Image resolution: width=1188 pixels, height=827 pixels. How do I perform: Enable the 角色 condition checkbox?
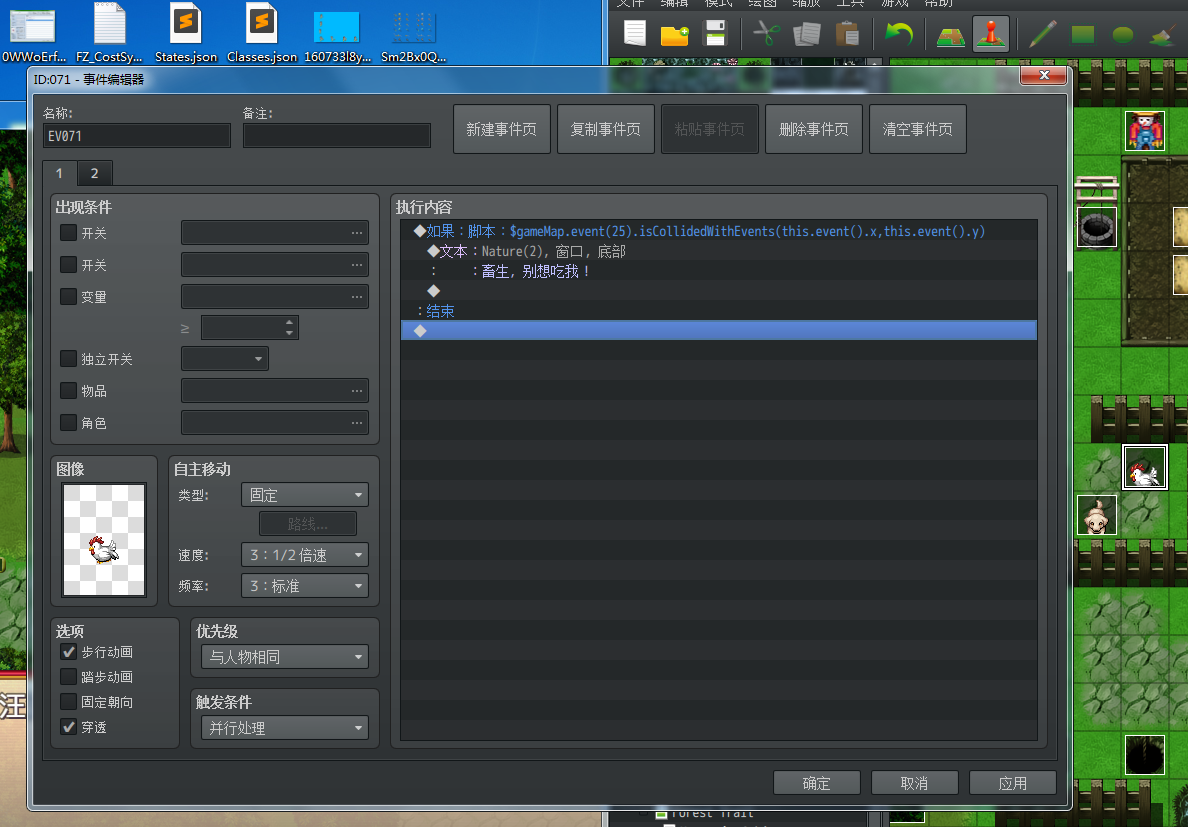click(68, 422)
